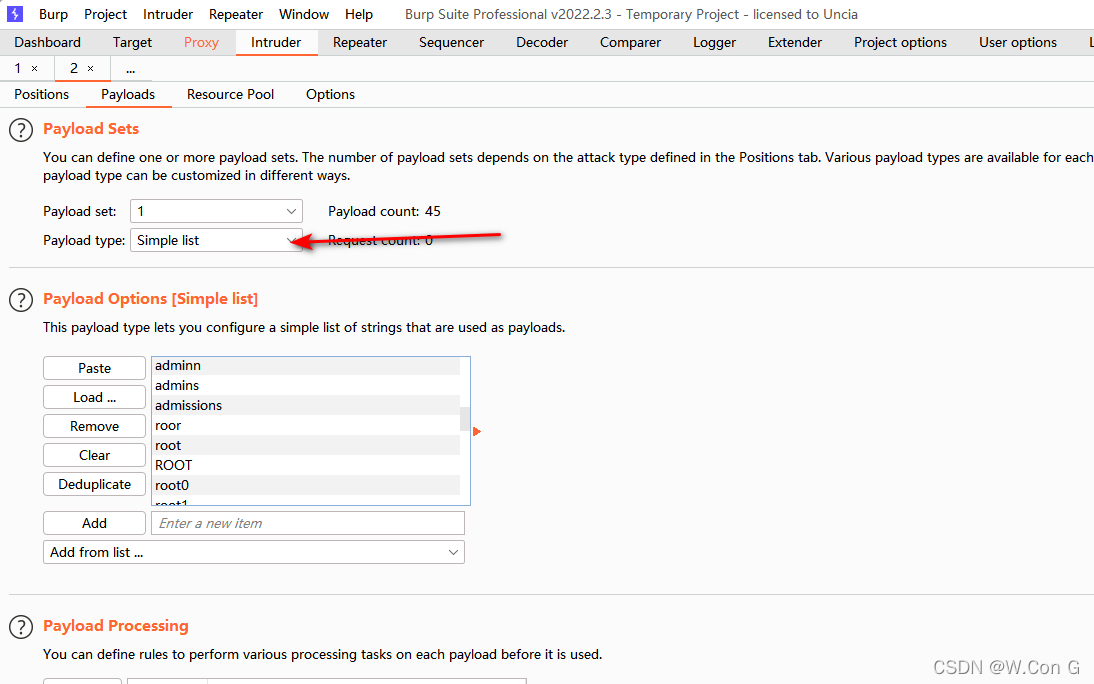Open the Burp menu
This screenshot has height=684, width=1094.
(53, 14)
